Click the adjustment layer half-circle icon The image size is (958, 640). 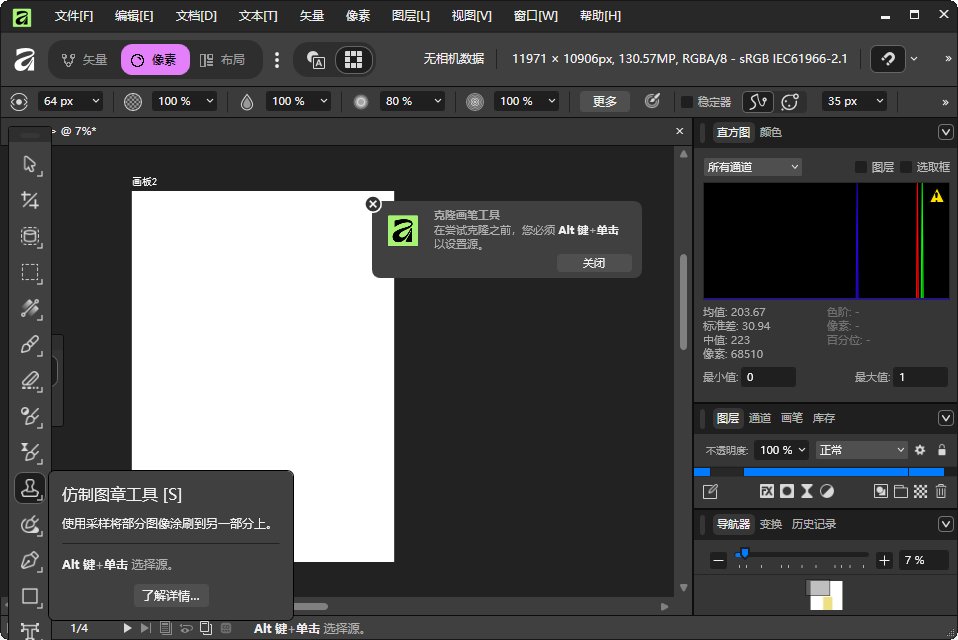[827, 492]
